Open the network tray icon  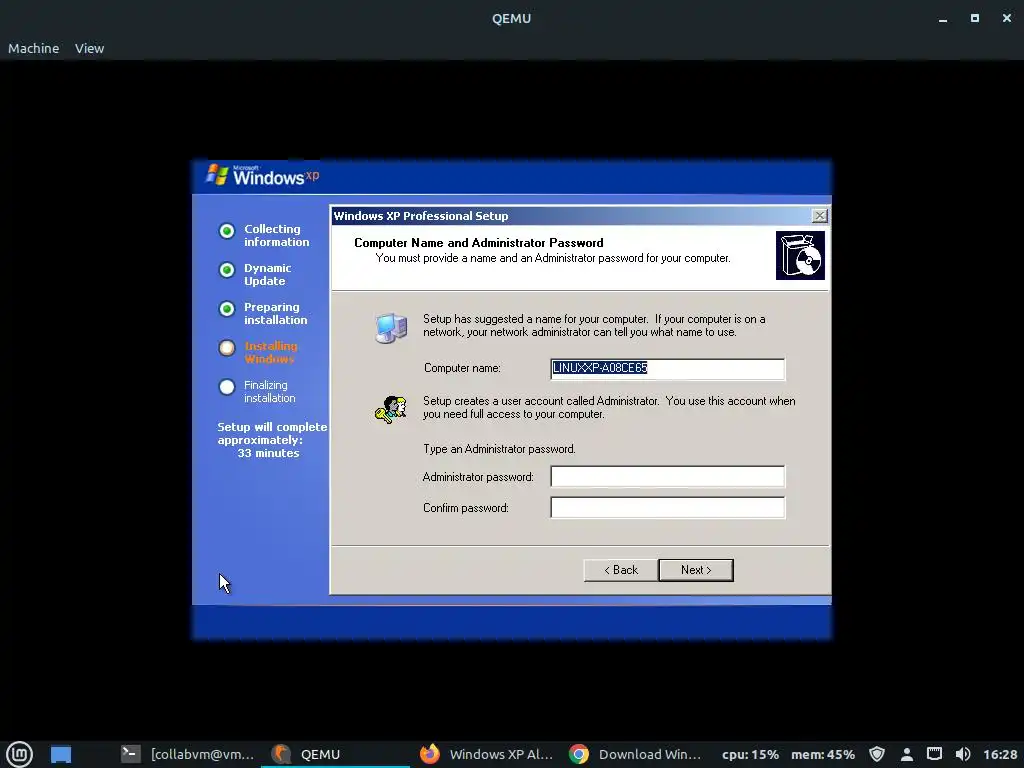pyautogui.click(x=935, y=754)
